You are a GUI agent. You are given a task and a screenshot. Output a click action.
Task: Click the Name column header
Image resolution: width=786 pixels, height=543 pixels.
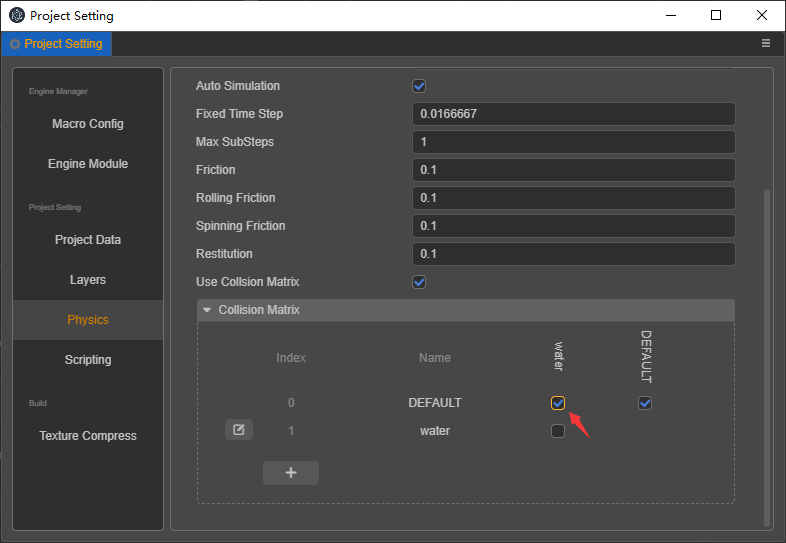point(435,358)
